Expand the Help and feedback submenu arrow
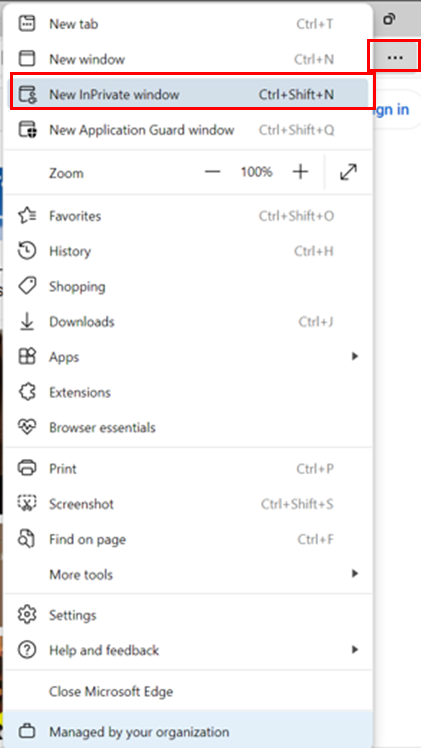Viewport: 421px width, 748px height. 354,649
